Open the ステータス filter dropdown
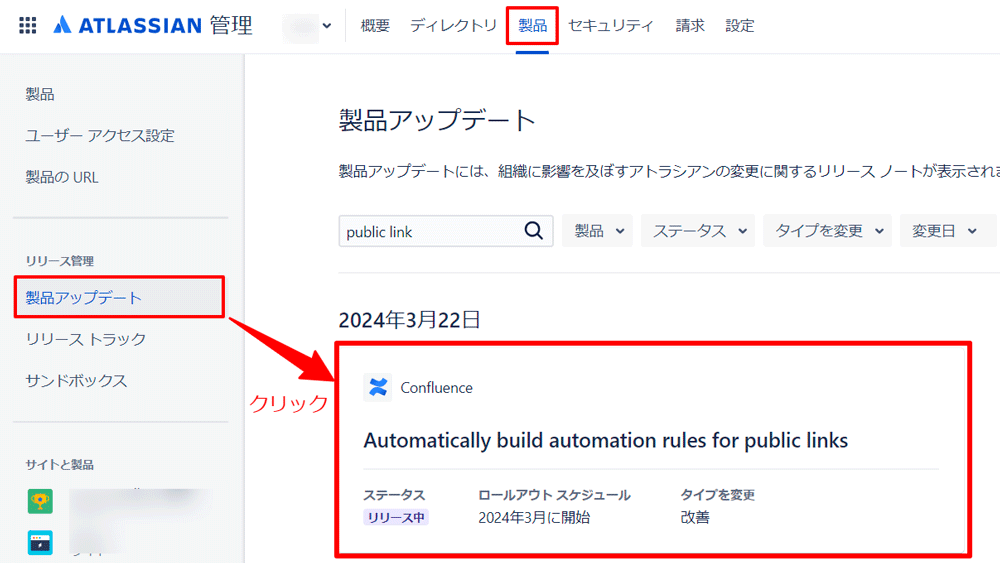 click(701, 231)
